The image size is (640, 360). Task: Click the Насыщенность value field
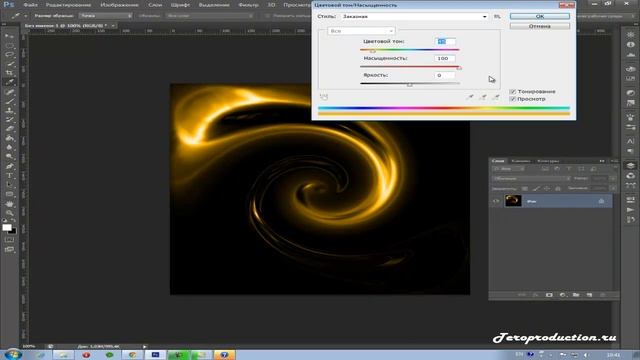pyautogui.click(x=444, y=58)
